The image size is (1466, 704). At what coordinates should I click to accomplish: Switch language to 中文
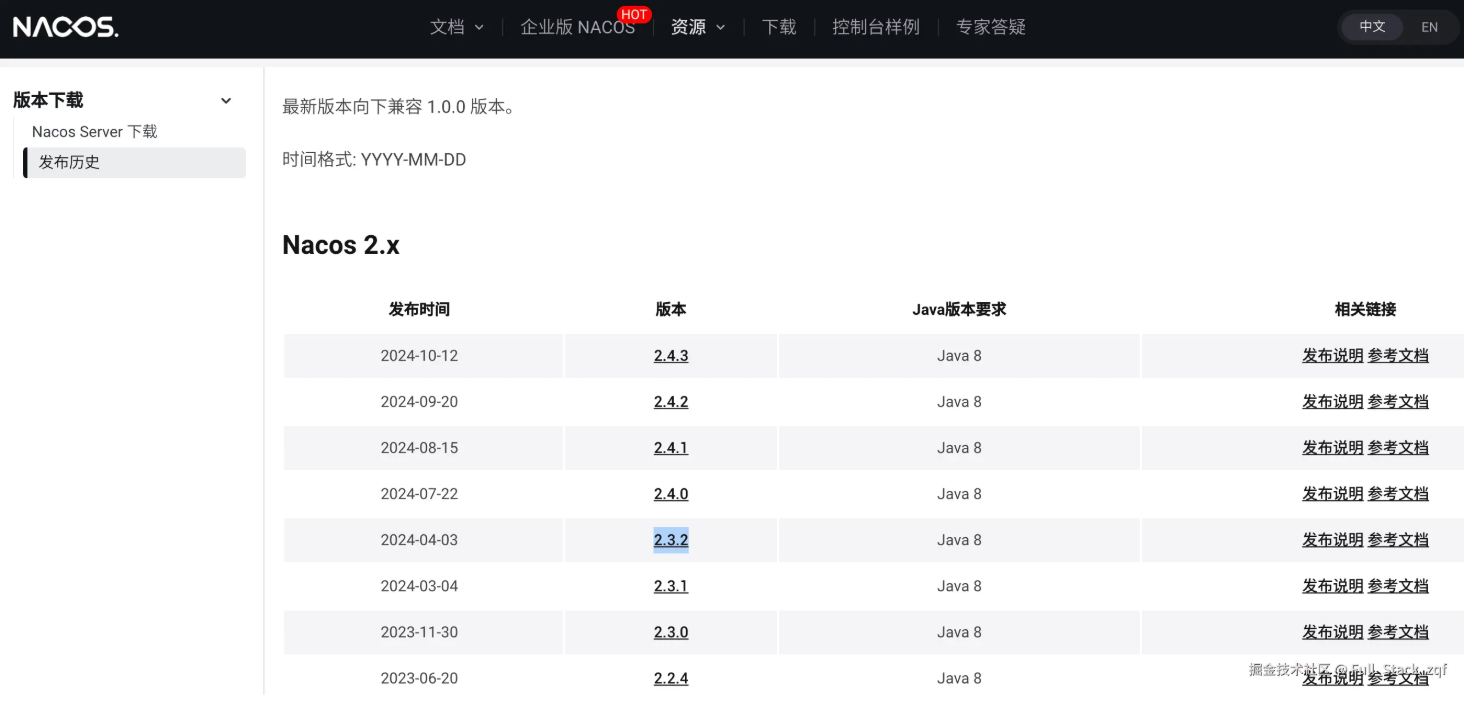(1372, 27)
